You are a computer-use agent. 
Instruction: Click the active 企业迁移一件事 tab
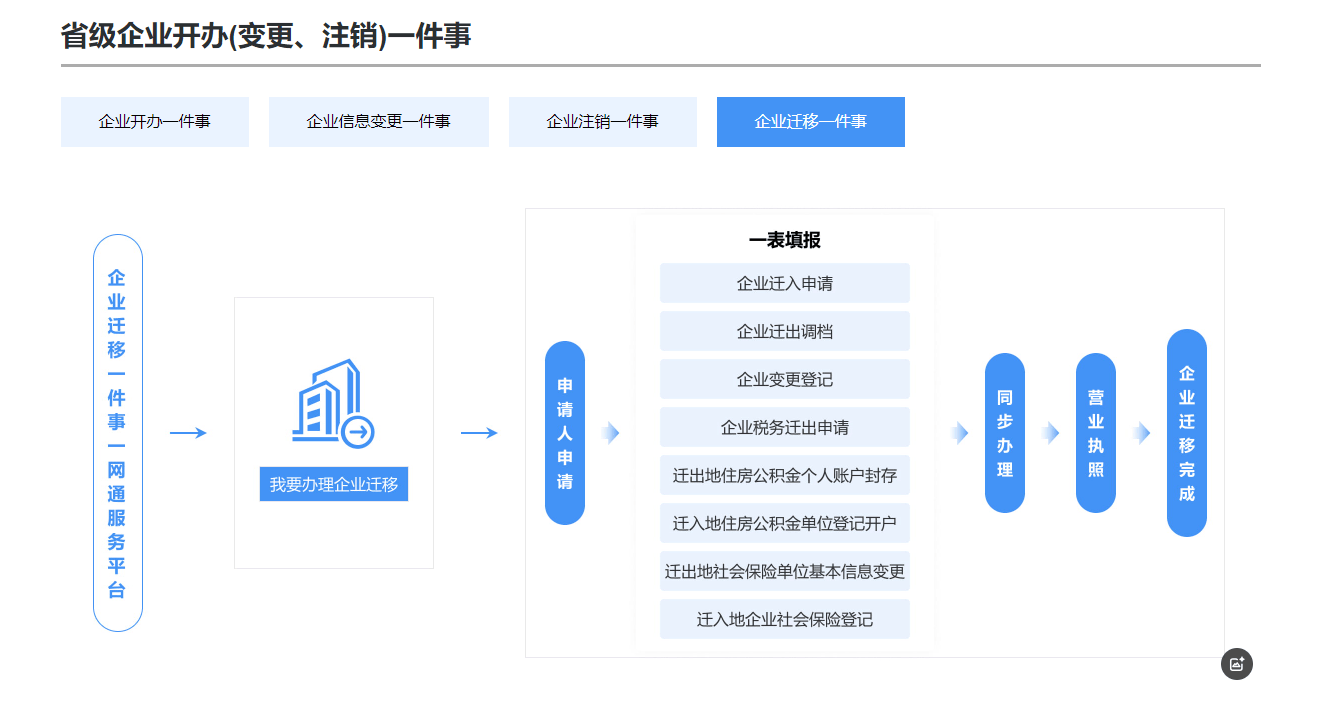[811, 122]
